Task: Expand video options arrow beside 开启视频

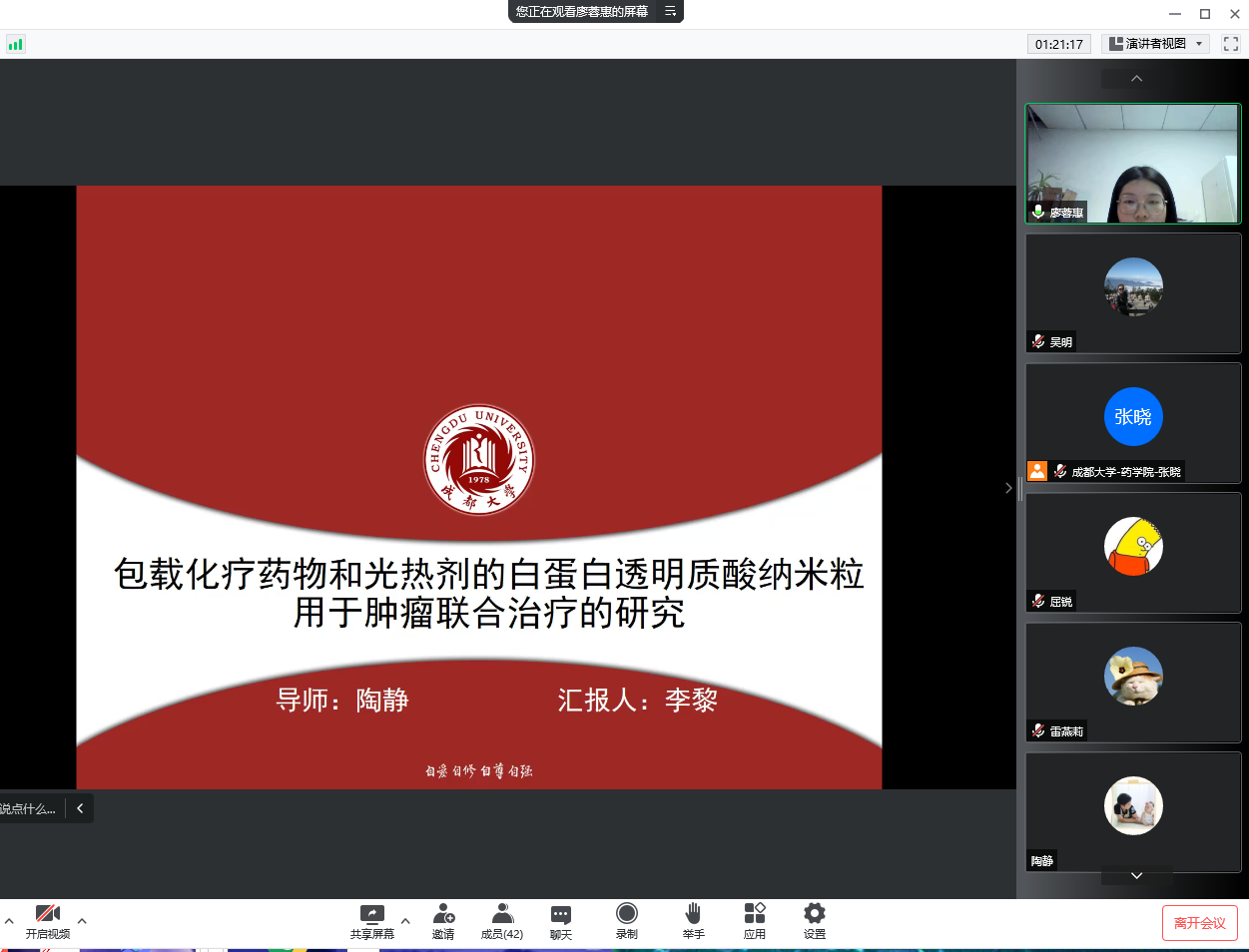Action: click(x=82, y=920)
